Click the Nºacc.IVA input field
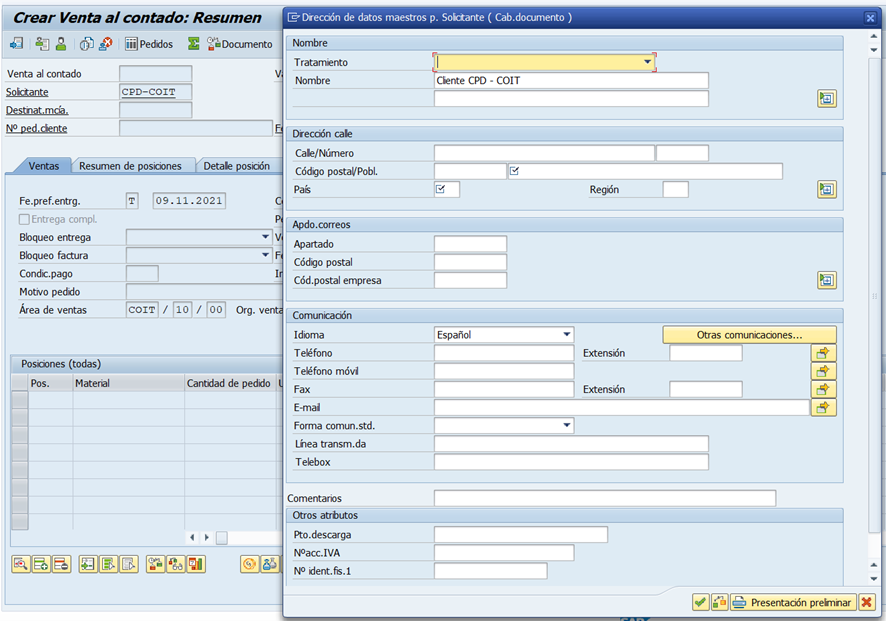 504,553
